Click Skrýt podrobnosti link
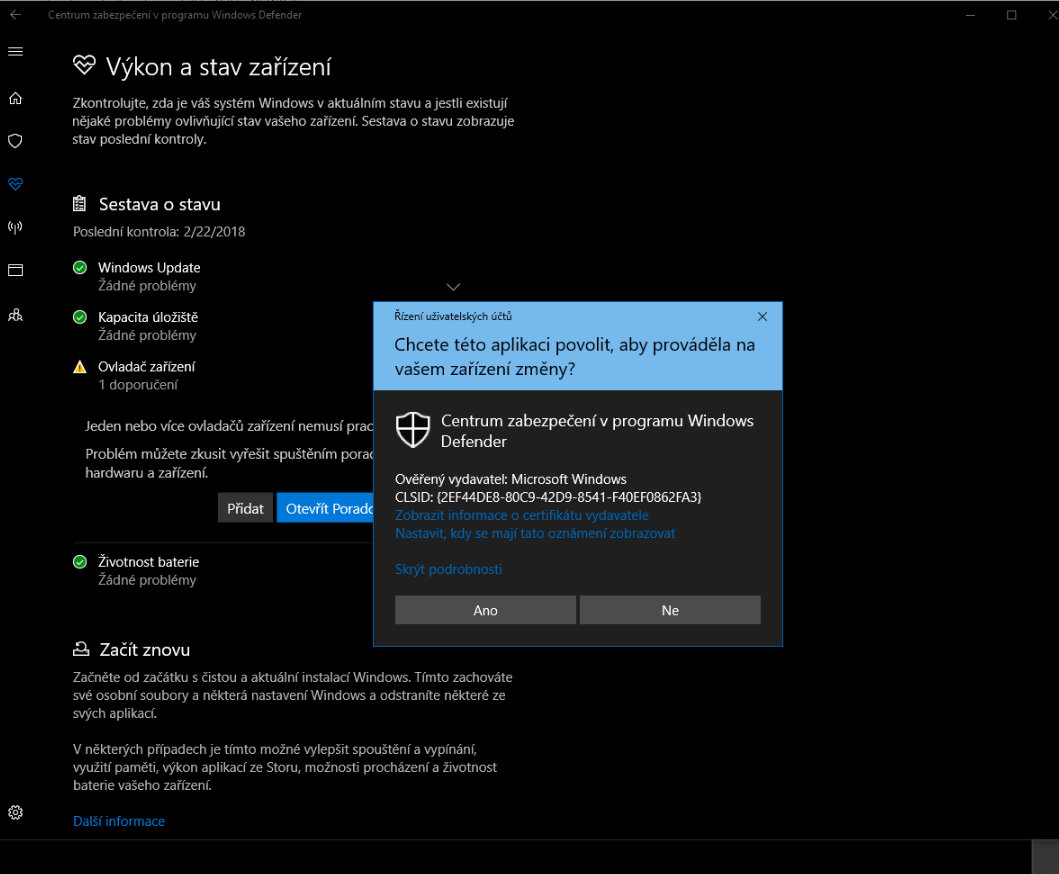Screen dimensions: 1059x874 448,569
